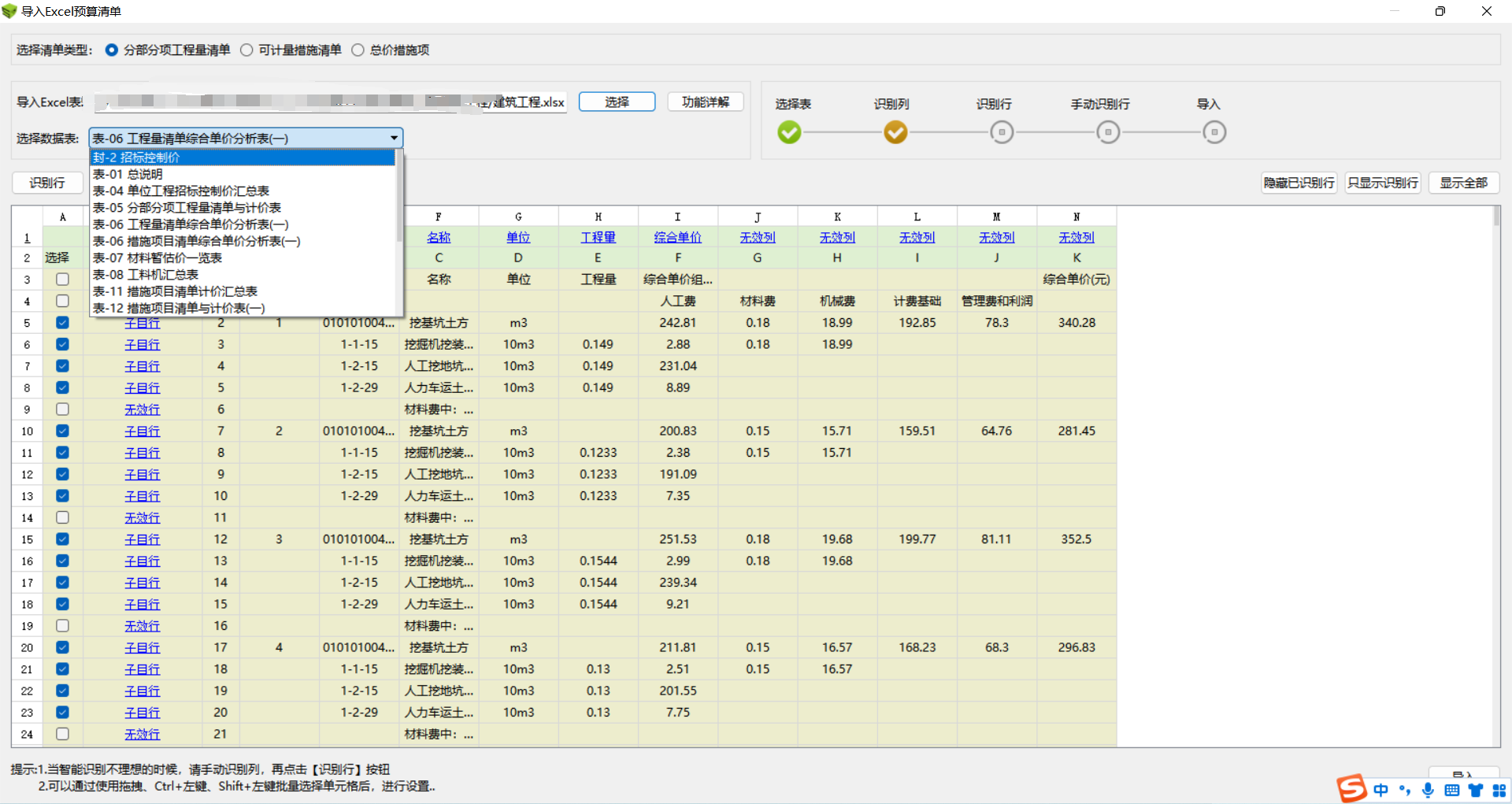Screen dimensions: 1512x804
Task: Open the 工程量 column type dropdown
Action: pos(598,237)
